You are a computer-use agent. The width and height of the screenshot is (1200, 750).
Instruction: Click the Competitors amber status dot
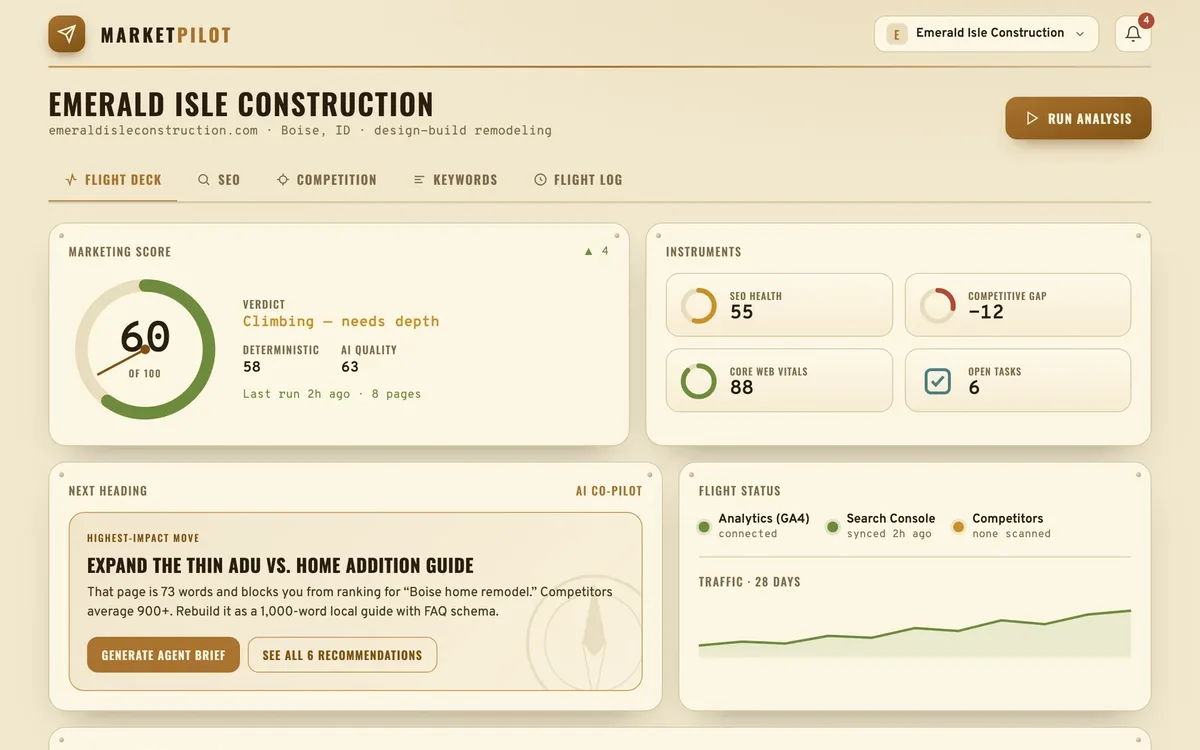pos(958,526)
